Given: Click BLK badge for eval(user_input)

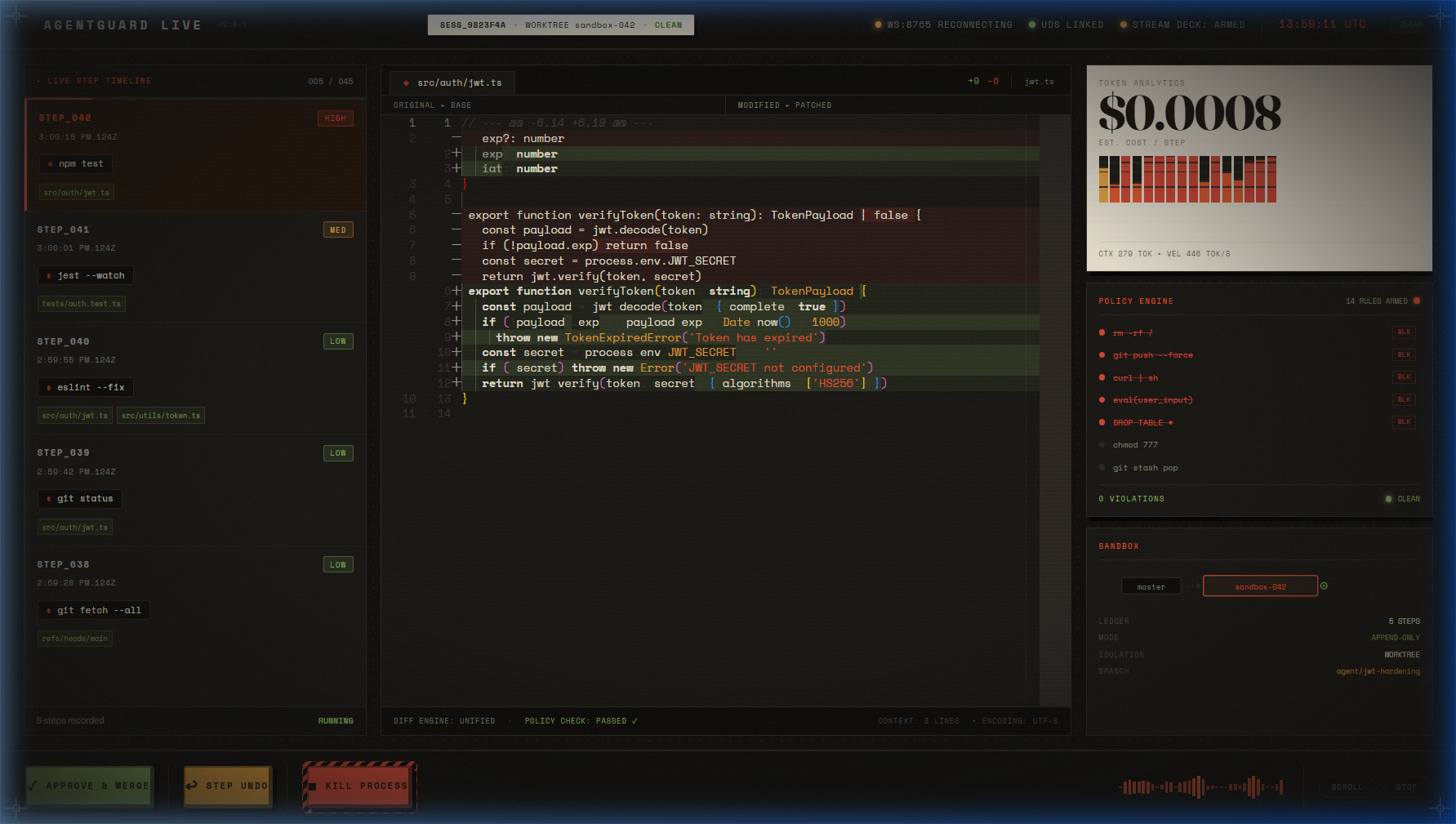Looking at the screenshot, I should [1404, 399].
